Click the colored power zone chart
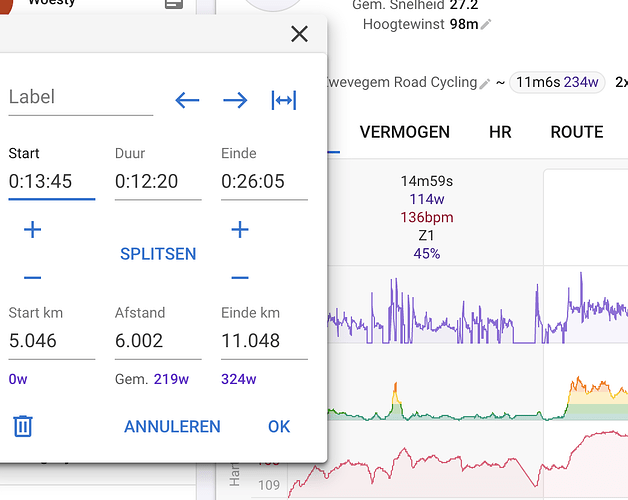The image size is (628, 500). [477, 399]
